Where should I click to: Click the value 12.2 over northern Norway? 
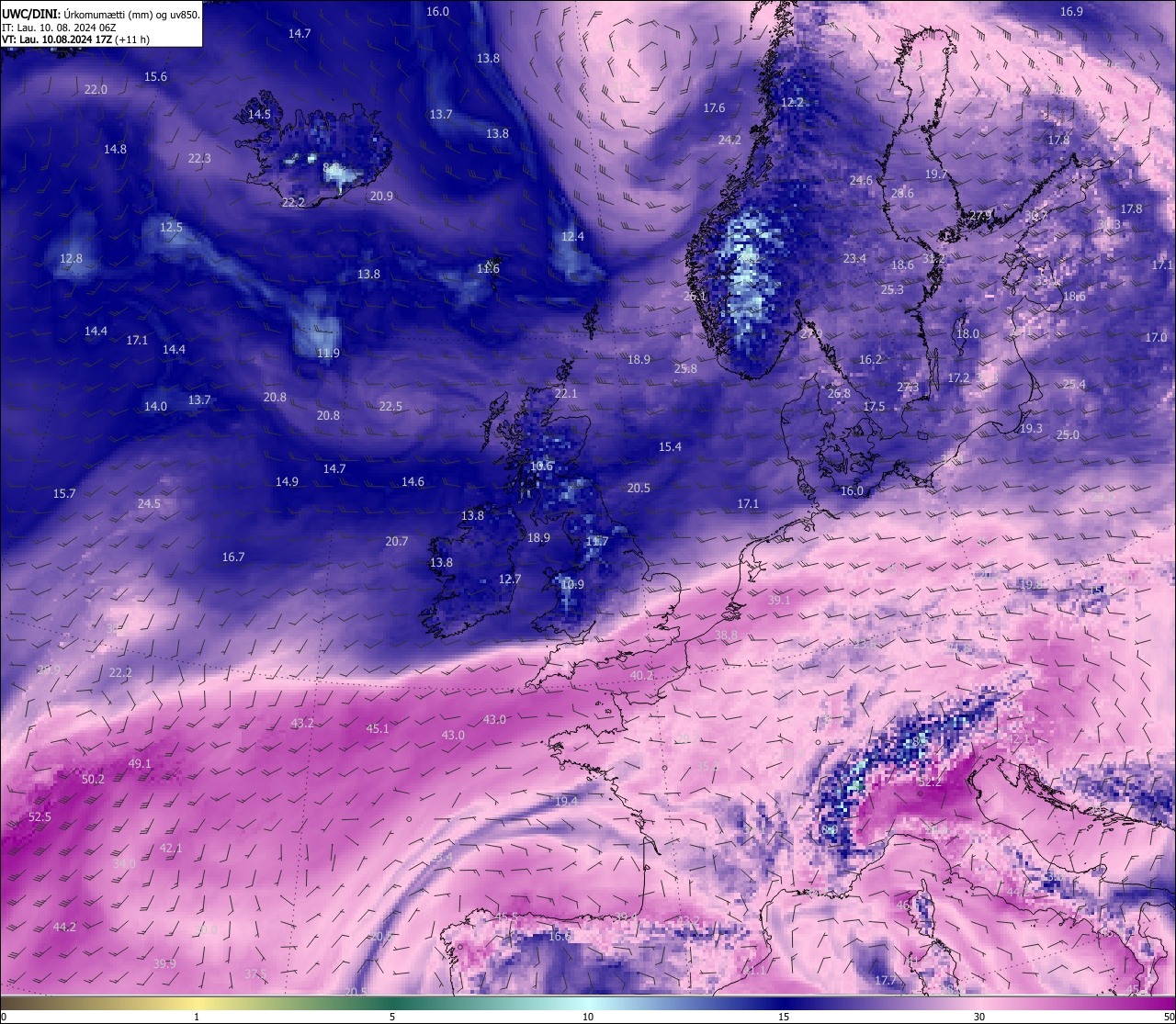792,103
